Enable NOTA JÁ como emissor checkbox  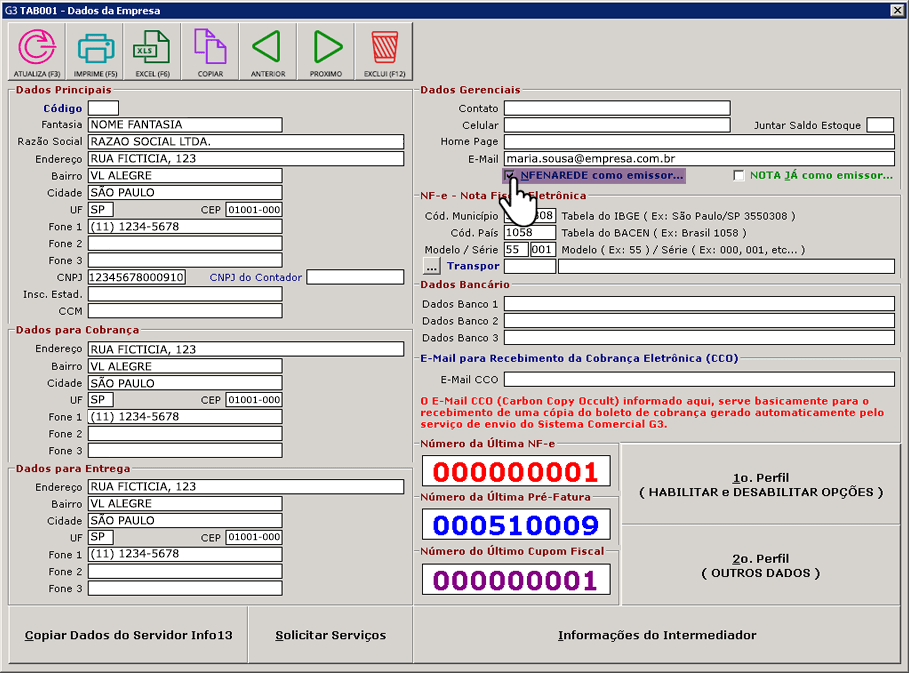pyautogui.click(x=739, y=176)
